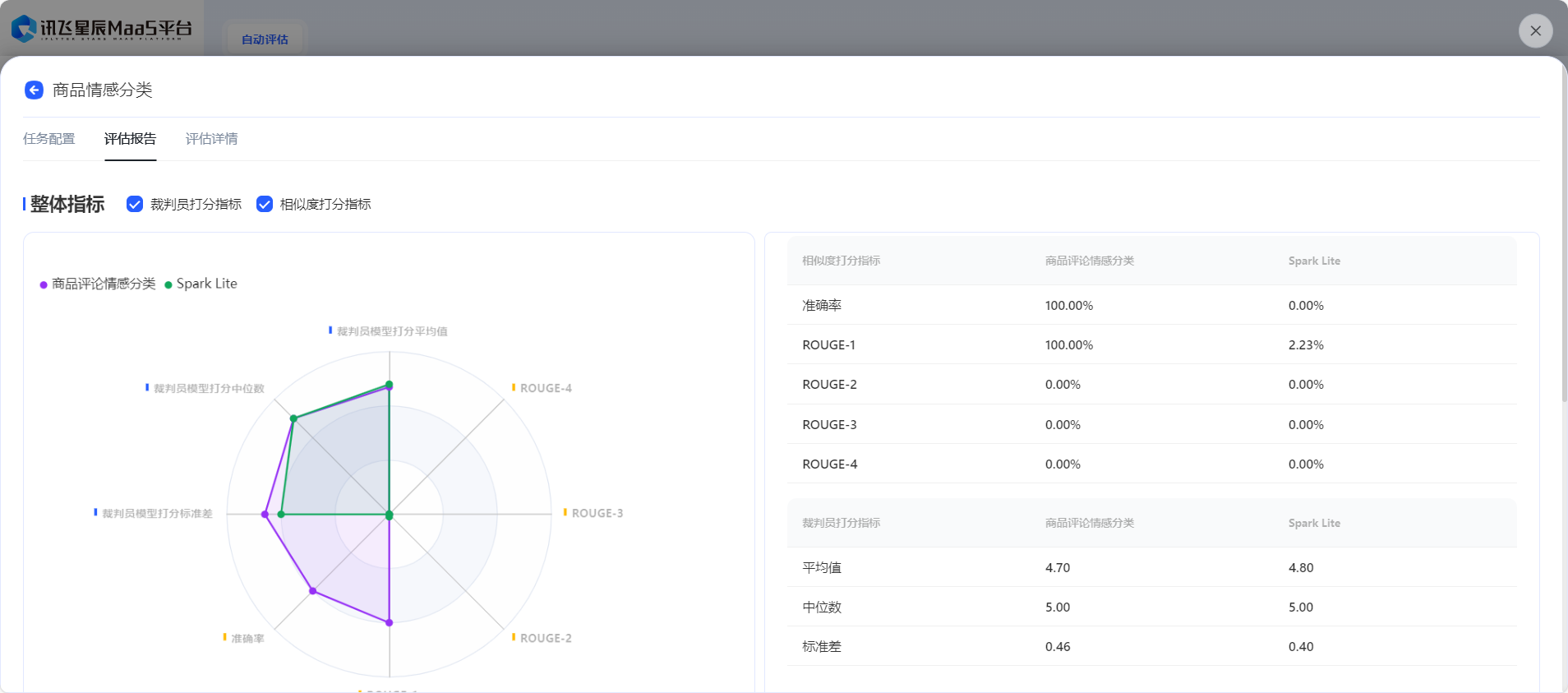
Task: Click the purple data point on the 准确率 axis
Action: coord(312,591)
